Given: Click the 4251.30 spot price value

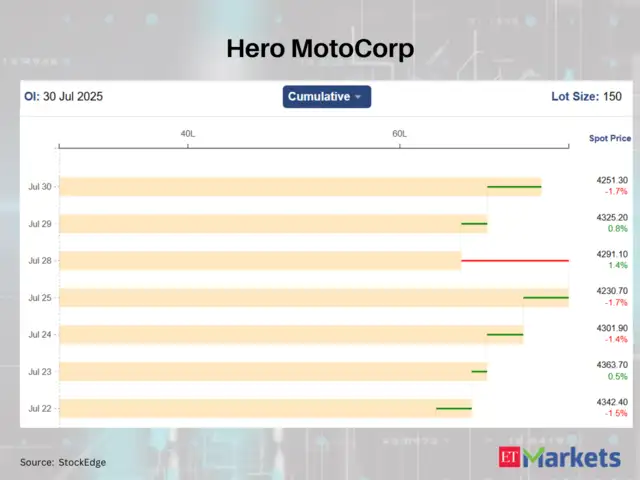Looking at the screenshot, I should (x=612, y=181).
